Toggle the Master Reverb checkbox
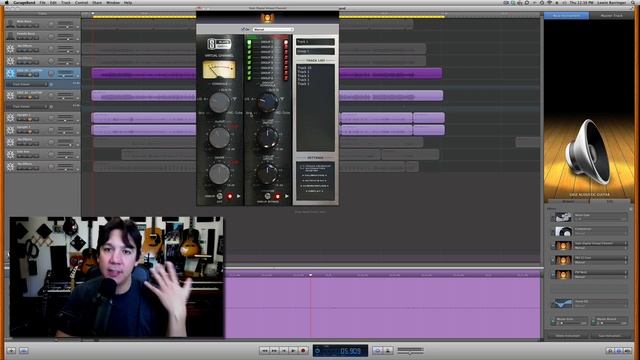This screenshot has height=360, width=640. pos(594,320)
